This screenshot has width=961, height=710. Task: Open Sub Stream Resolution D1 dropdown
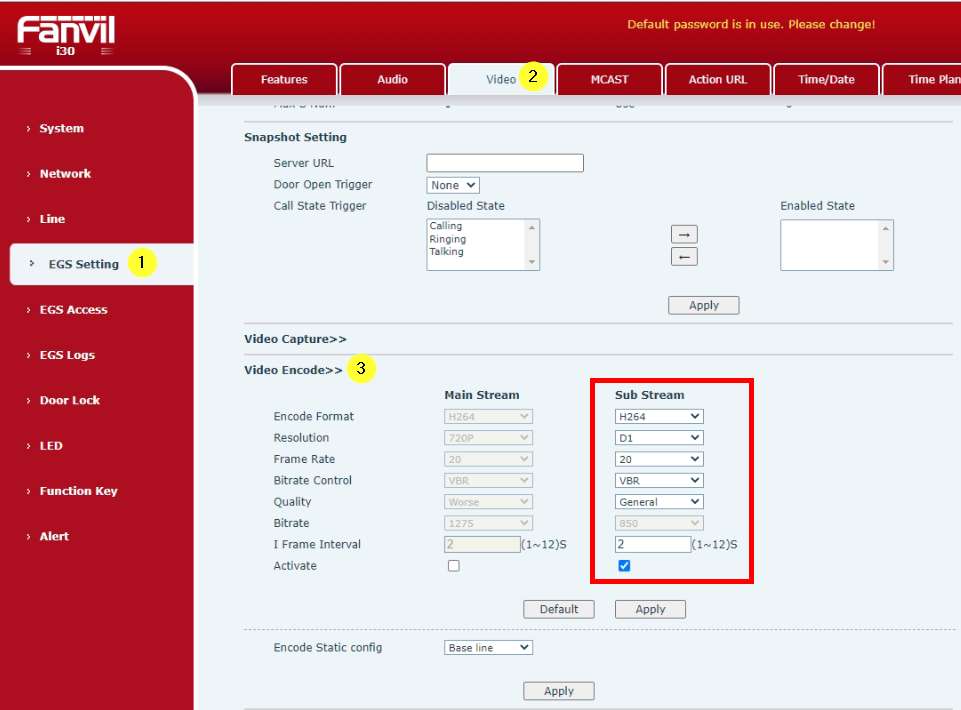[659, 438]
